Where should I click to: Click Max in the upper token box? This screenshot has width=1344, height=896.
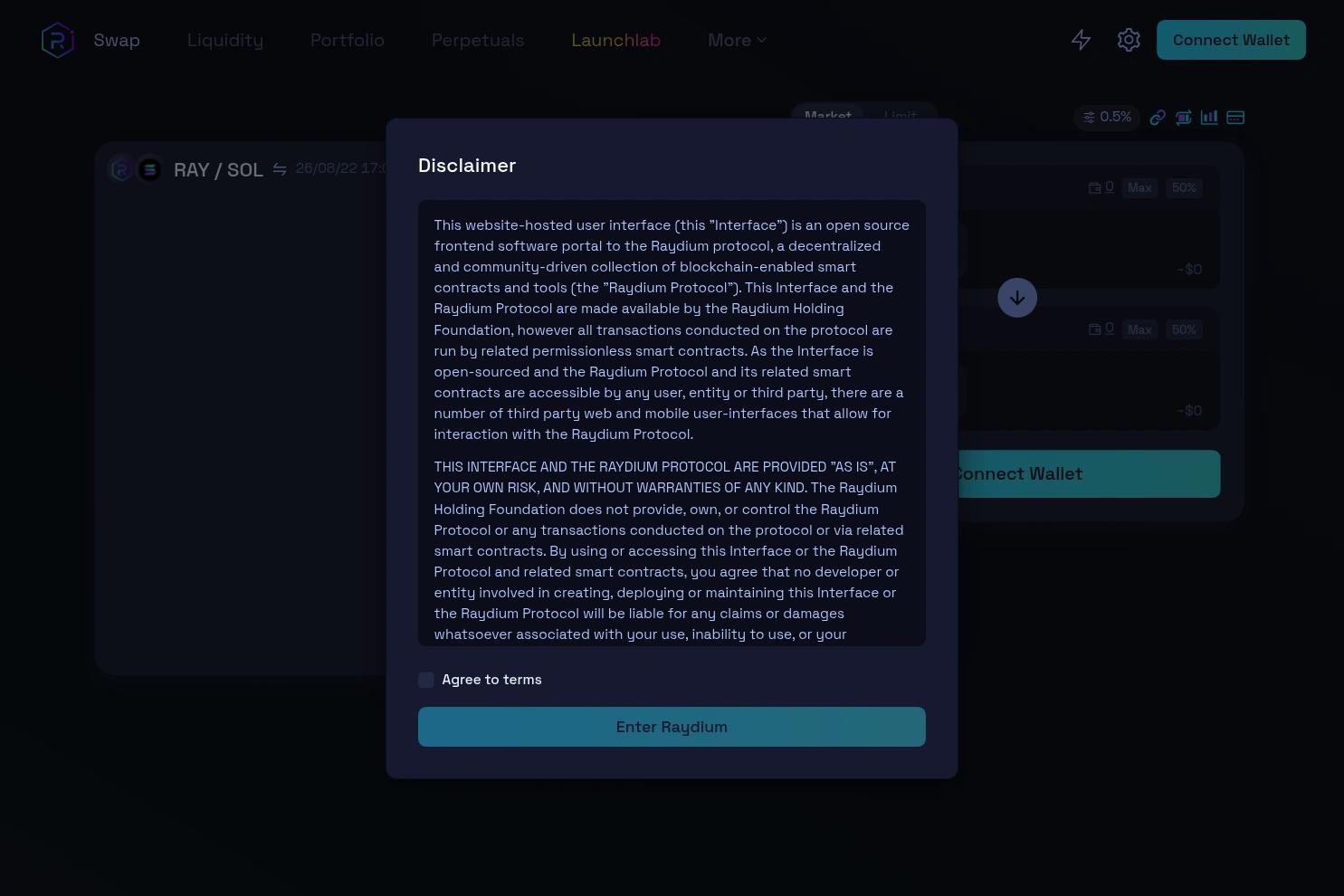coord(1139,187)
